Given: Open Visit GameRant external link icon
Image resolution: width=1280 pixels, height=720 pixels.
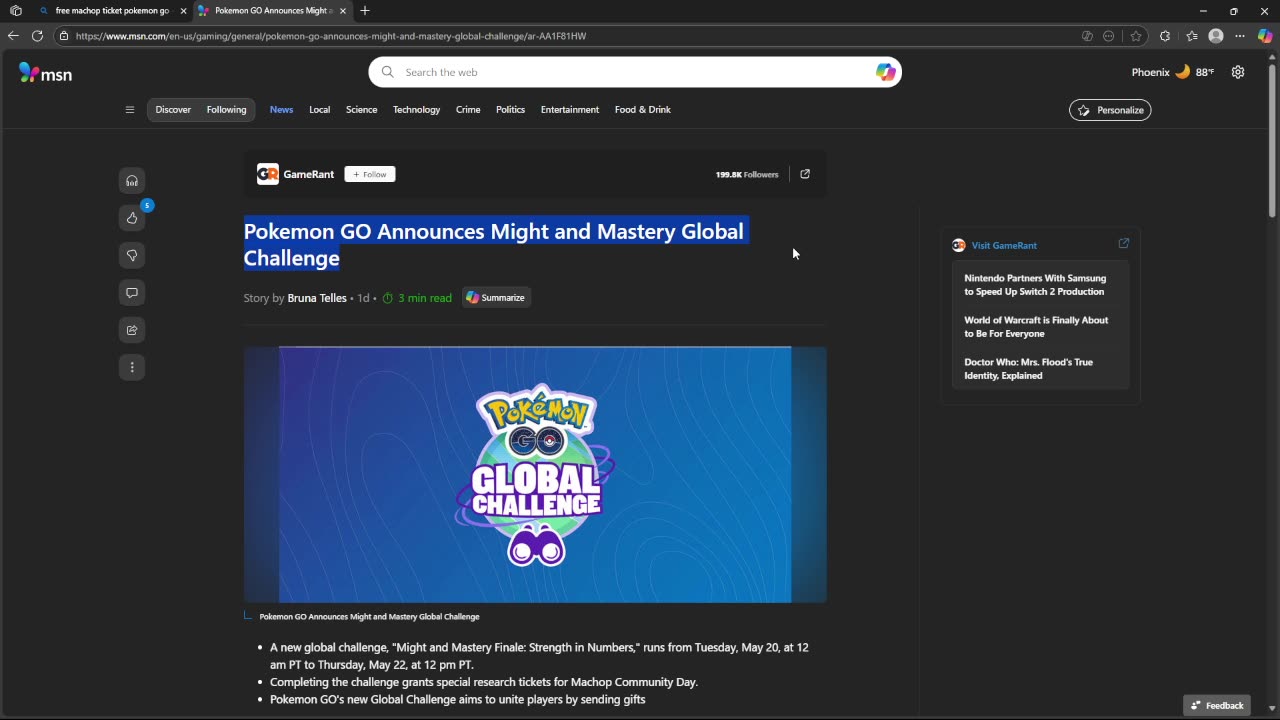Looking at the screenshot, I should point(1124,244).
